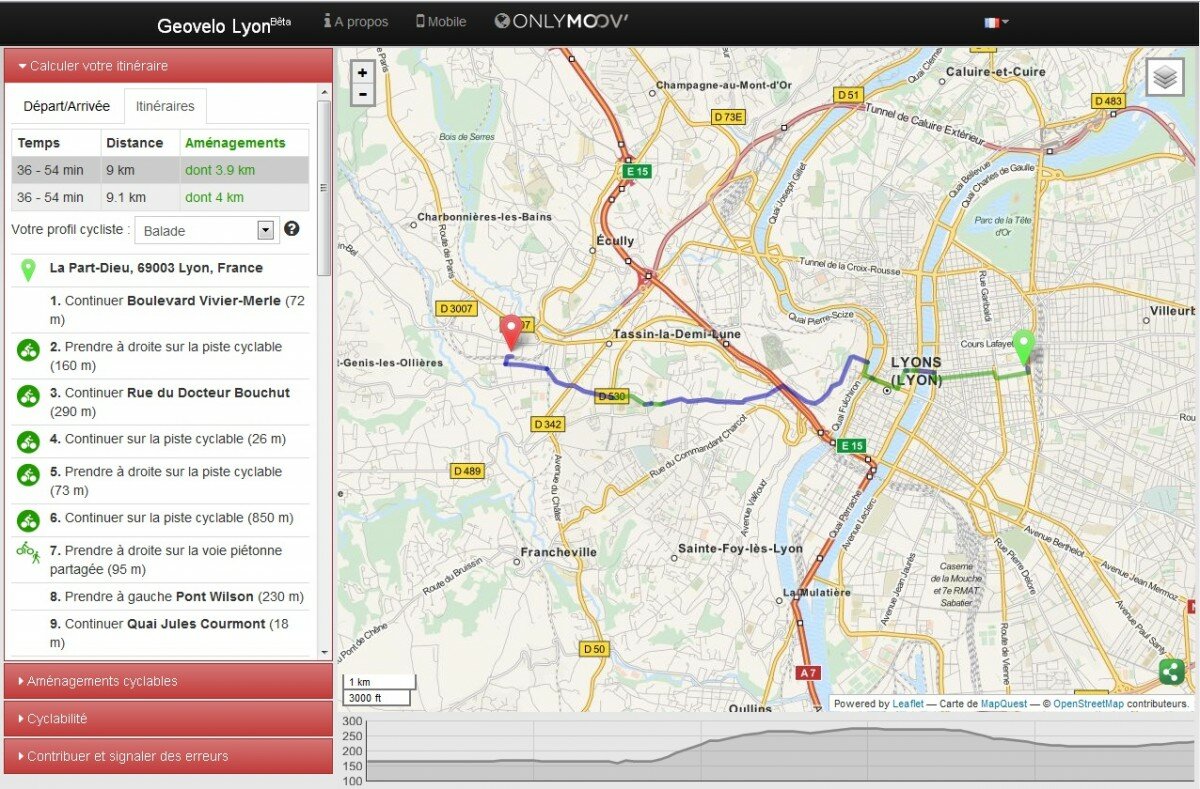Viewport: 1200px width, 789px height.
Task: Zoom in the map with plus button
Action: (362, 72)
